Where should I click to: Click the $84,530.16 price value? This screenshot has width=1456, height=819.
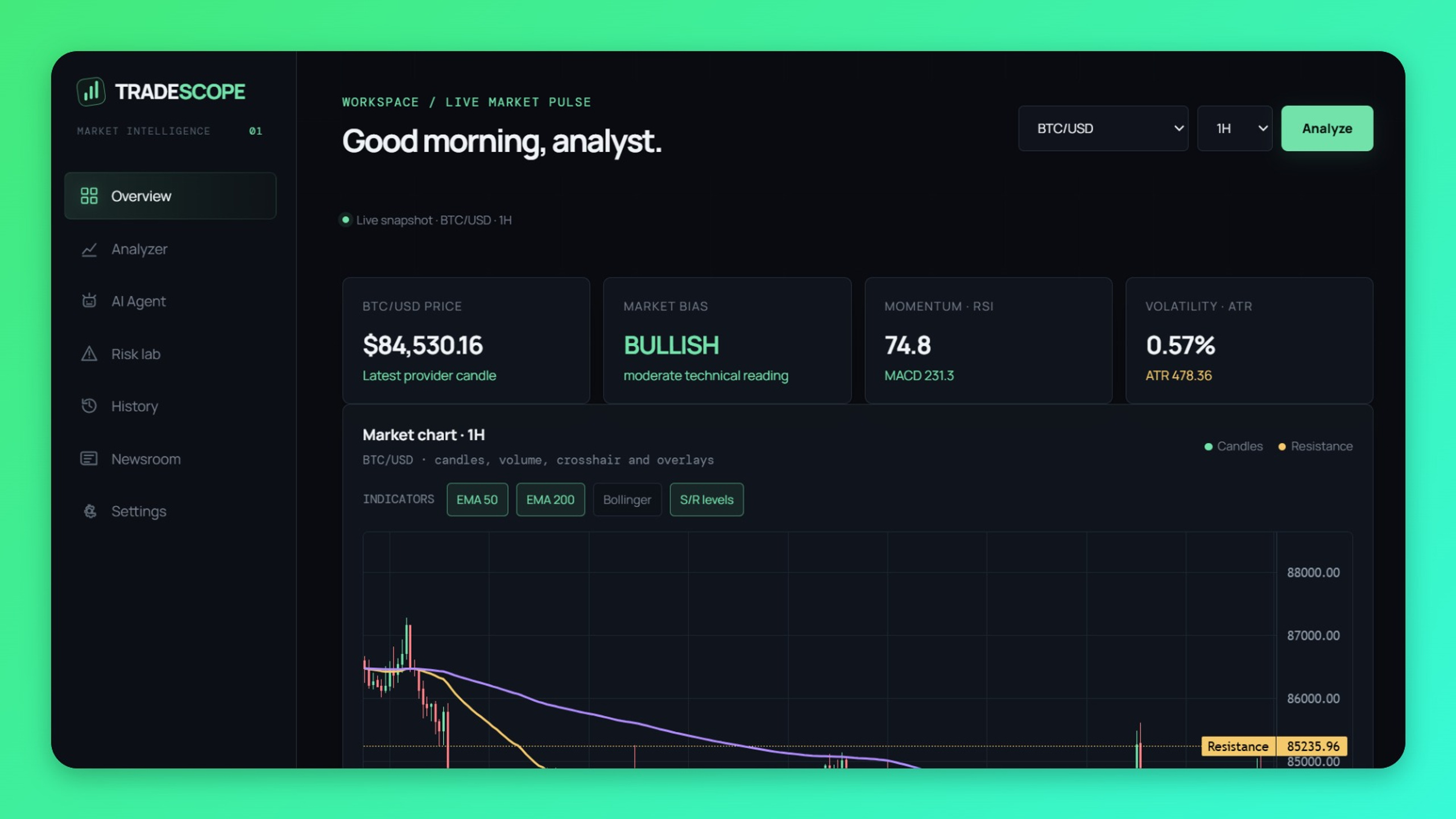pos(423,345)
